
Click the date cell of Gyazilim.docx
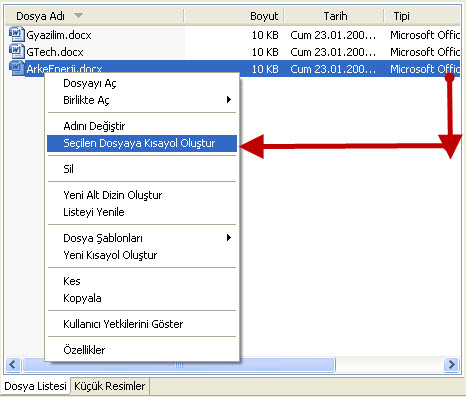333,35
